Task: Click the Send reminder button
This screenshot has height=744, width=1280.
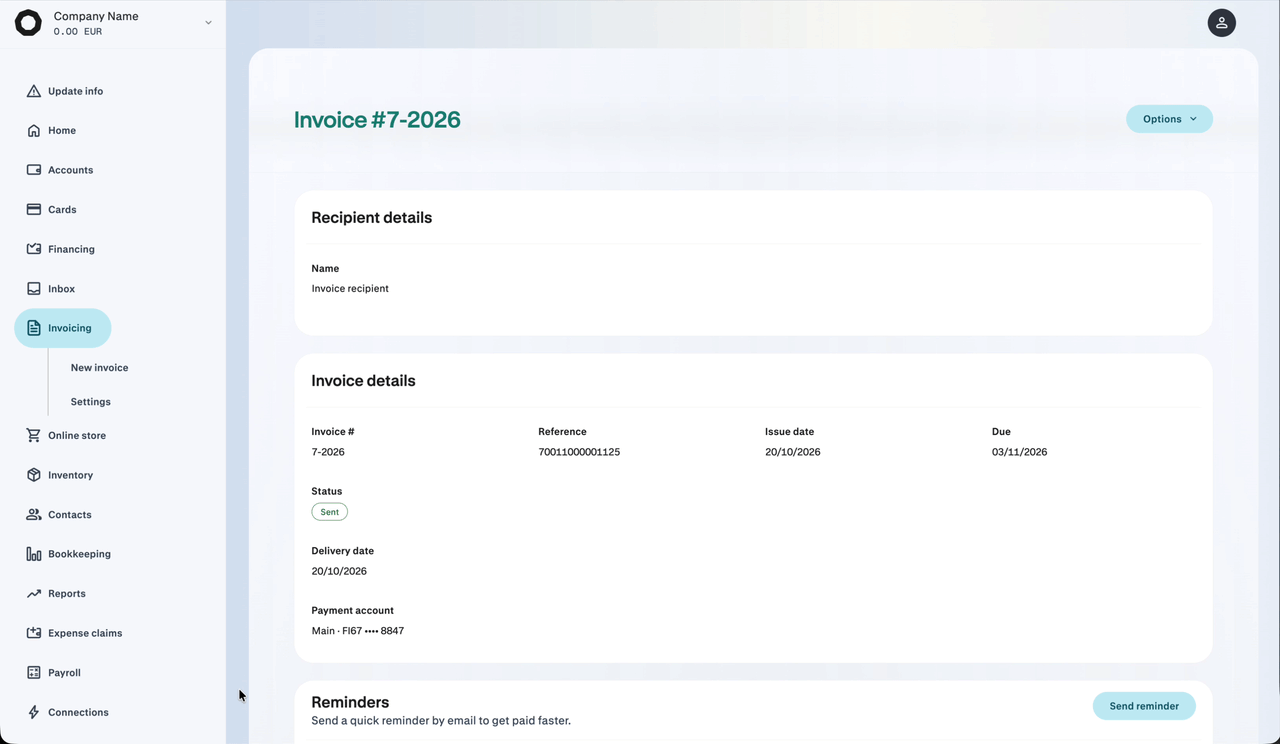Action: [x=1144, y=706]
